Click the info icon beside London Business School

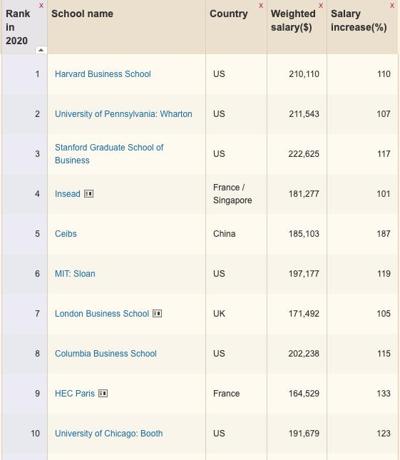click(157, 313)
